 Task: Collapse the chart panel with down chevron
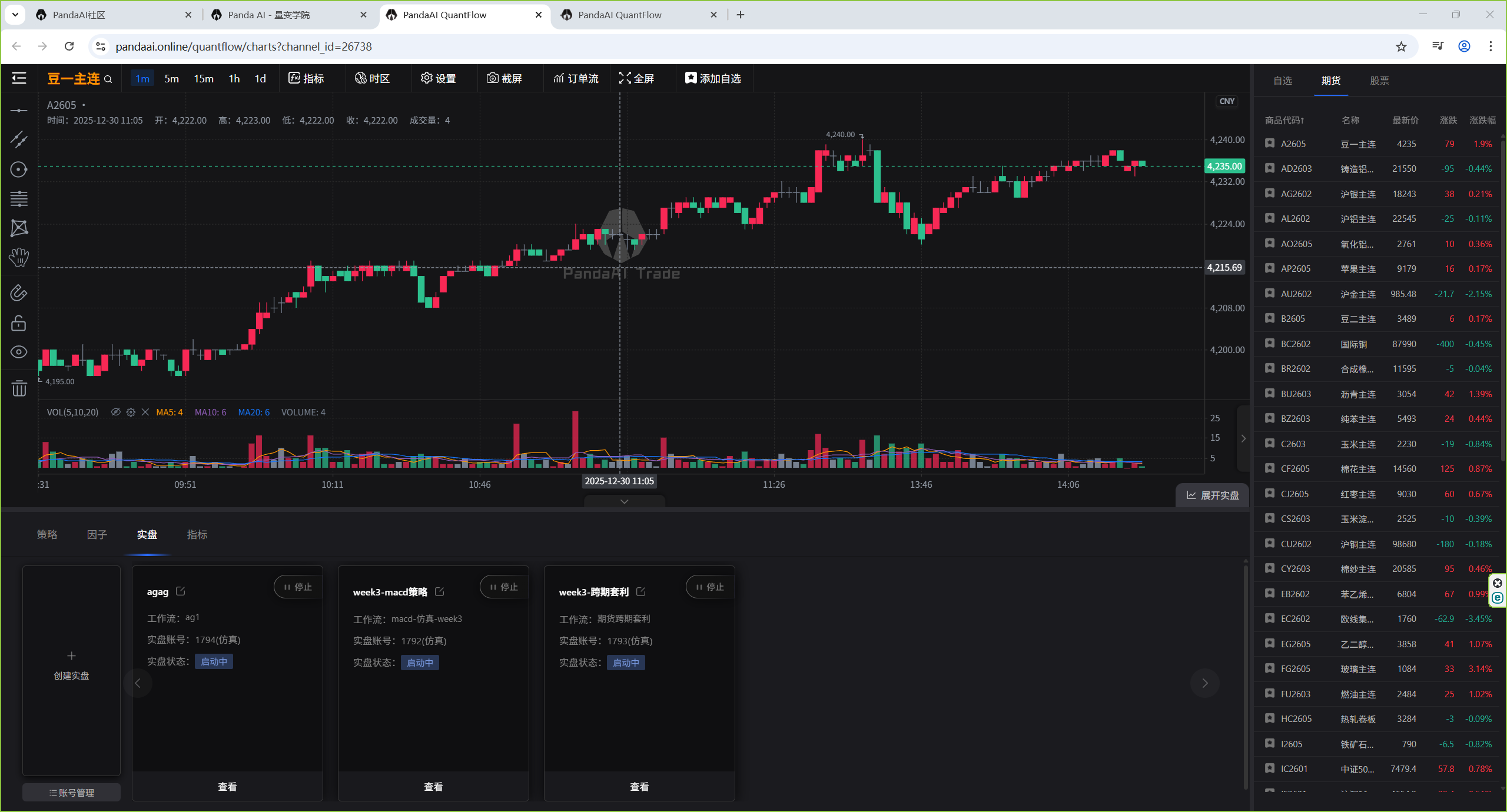[625, 501]
